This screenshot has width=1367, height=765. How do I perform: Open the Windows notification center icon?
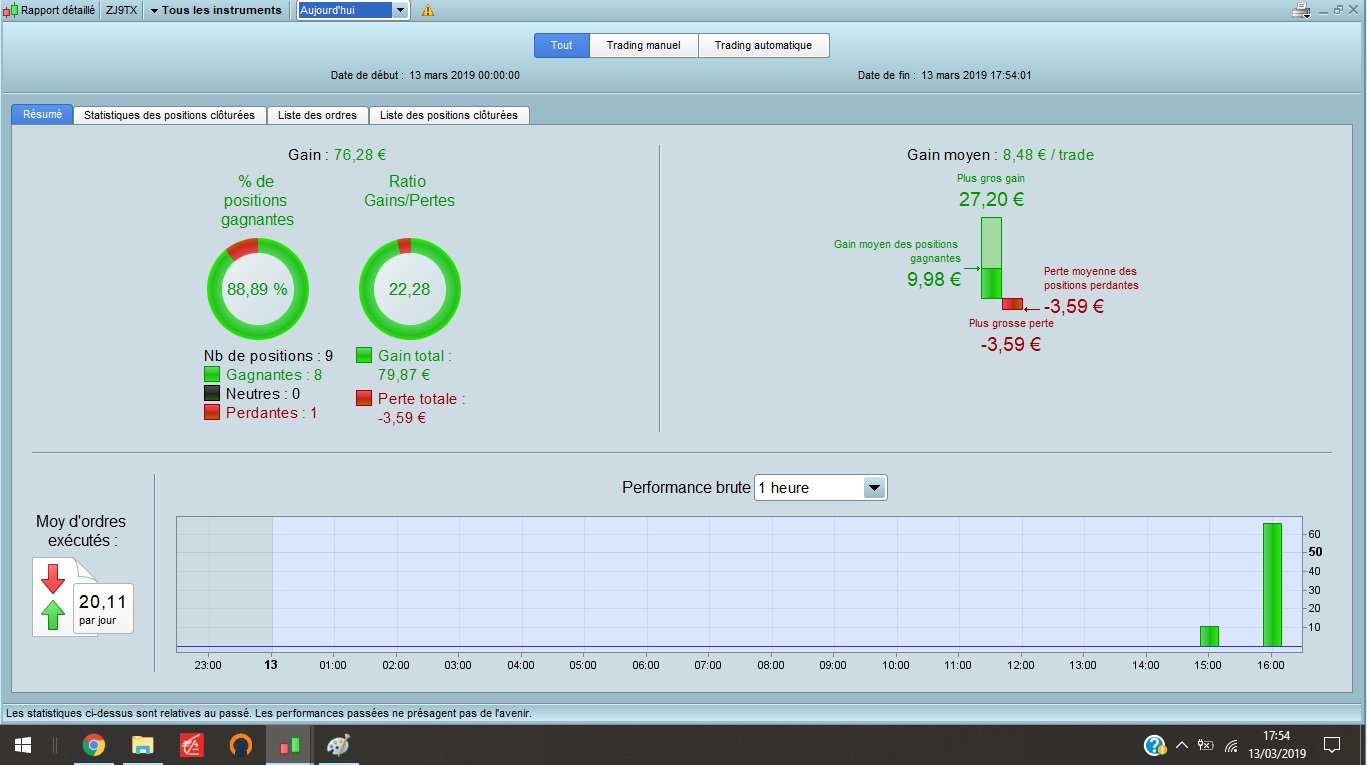[x=1331, y=745]
